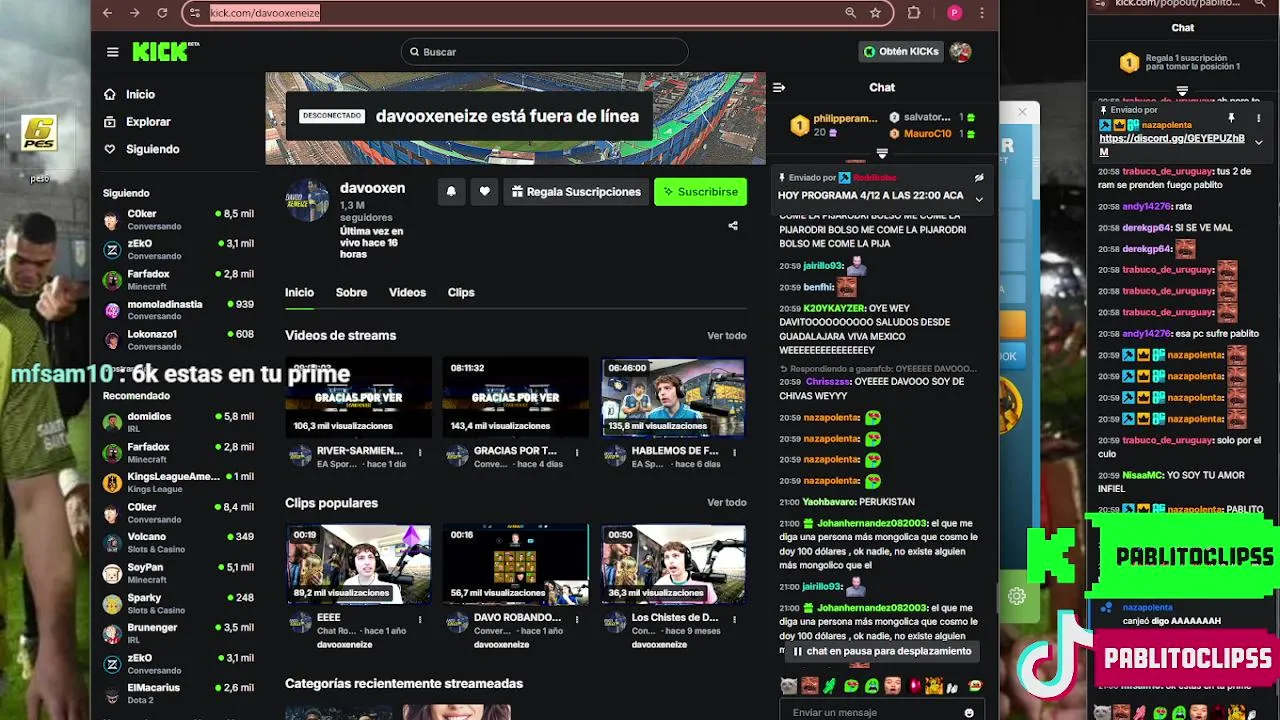This screenshot has width=1280, height=720.
Task: Open the PES 6 desktop icon
Action: coord(39,133)
